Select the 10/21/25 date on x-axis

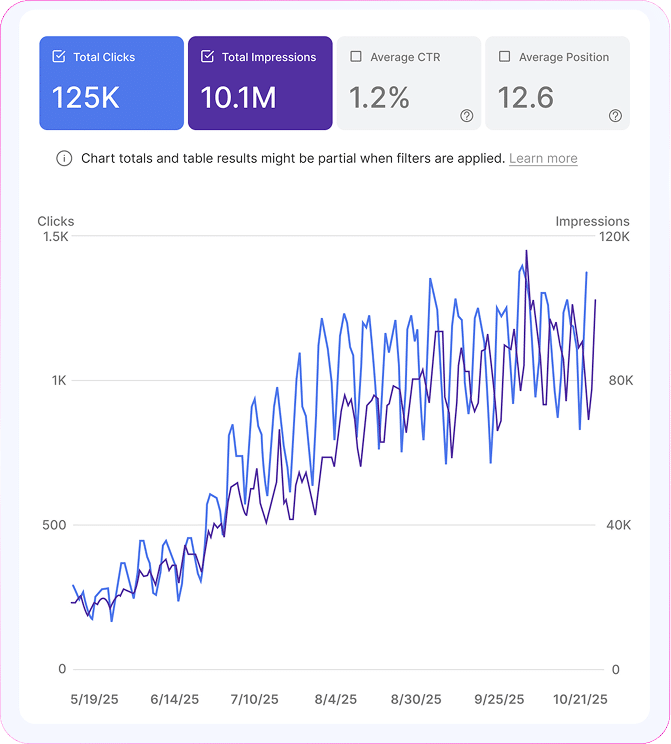[581, 699]
